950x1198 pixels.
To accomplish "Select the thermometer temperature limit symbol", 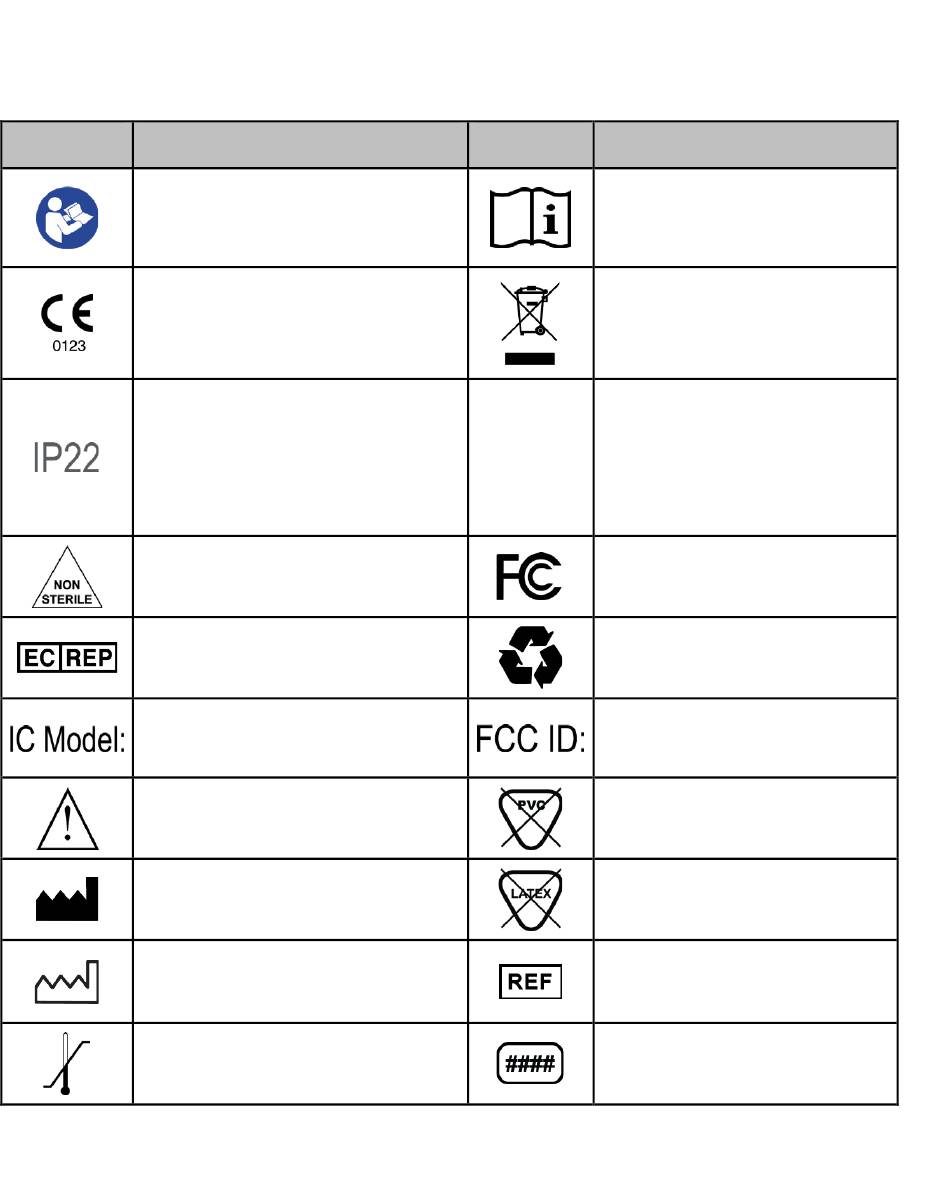I will click(x=66, y=1064).
